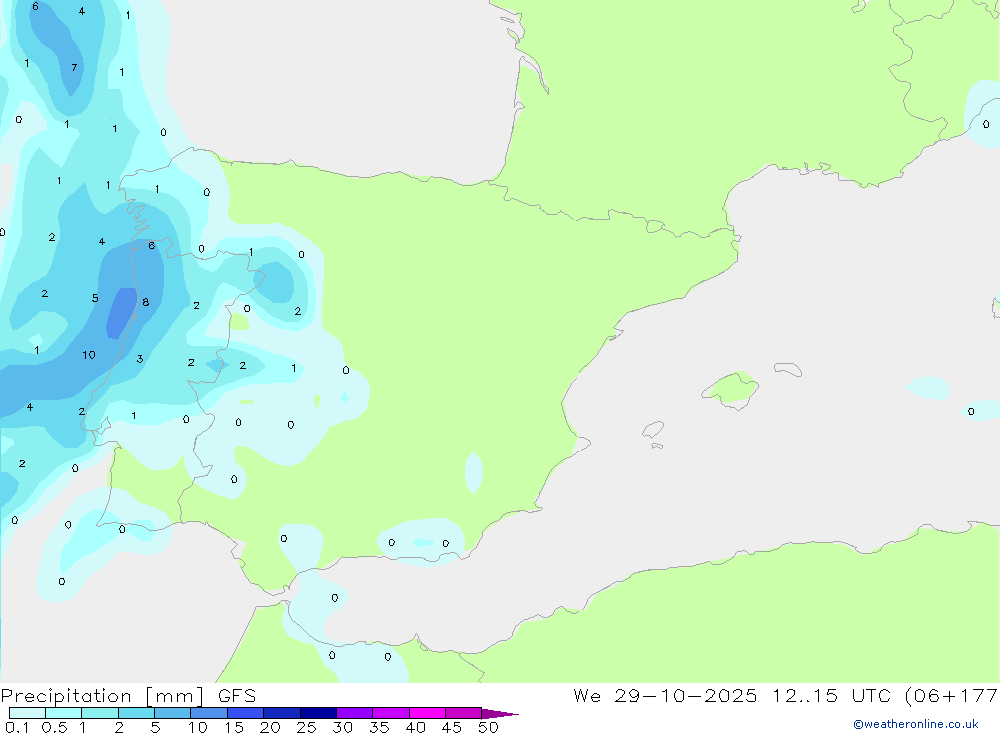Click the '30' legend scale label
This screenshot has width=1000, height=733.
coord(343,727)
